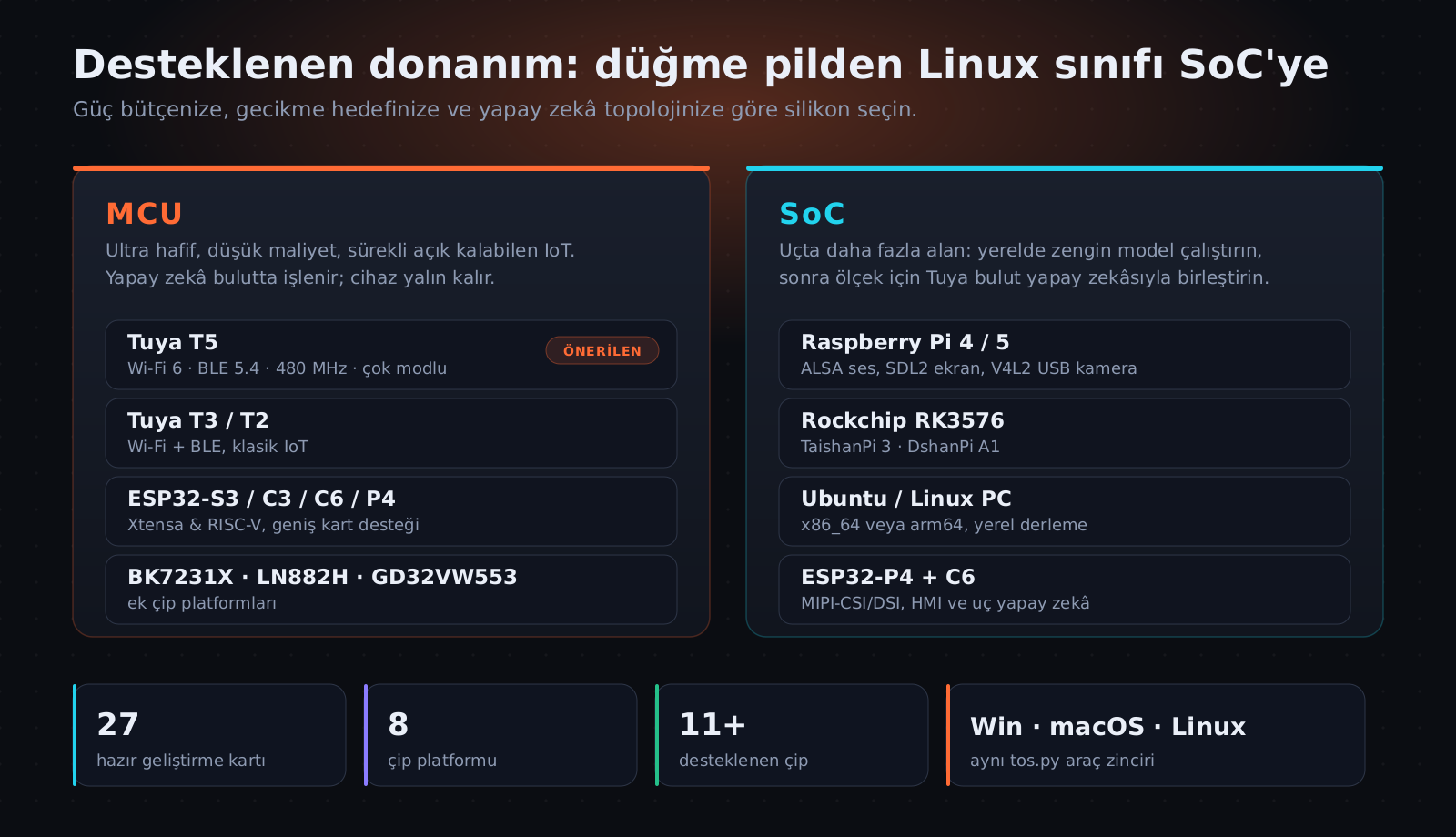Click the Wi-Fi + BLE, klasik IoT text
The width and height of the screenshot is (1456, 837).
pos(217,447)
